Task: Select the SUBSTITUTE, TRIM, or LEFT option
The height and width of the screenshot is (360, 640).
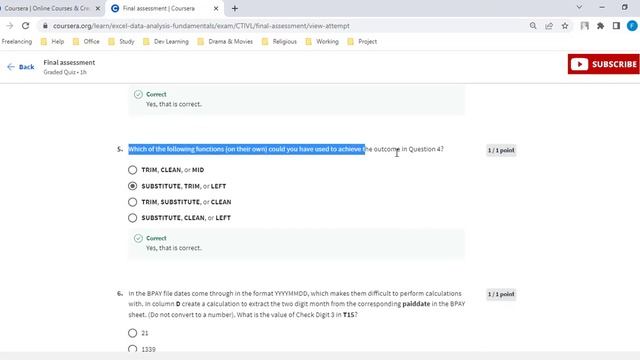Action: [x=132, y=186]
